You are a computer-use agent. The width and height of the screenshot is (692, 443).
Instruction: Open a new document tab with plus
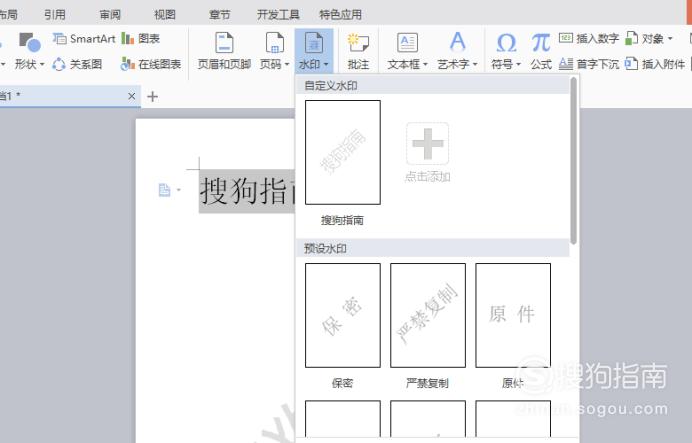[x=152, y=96]
